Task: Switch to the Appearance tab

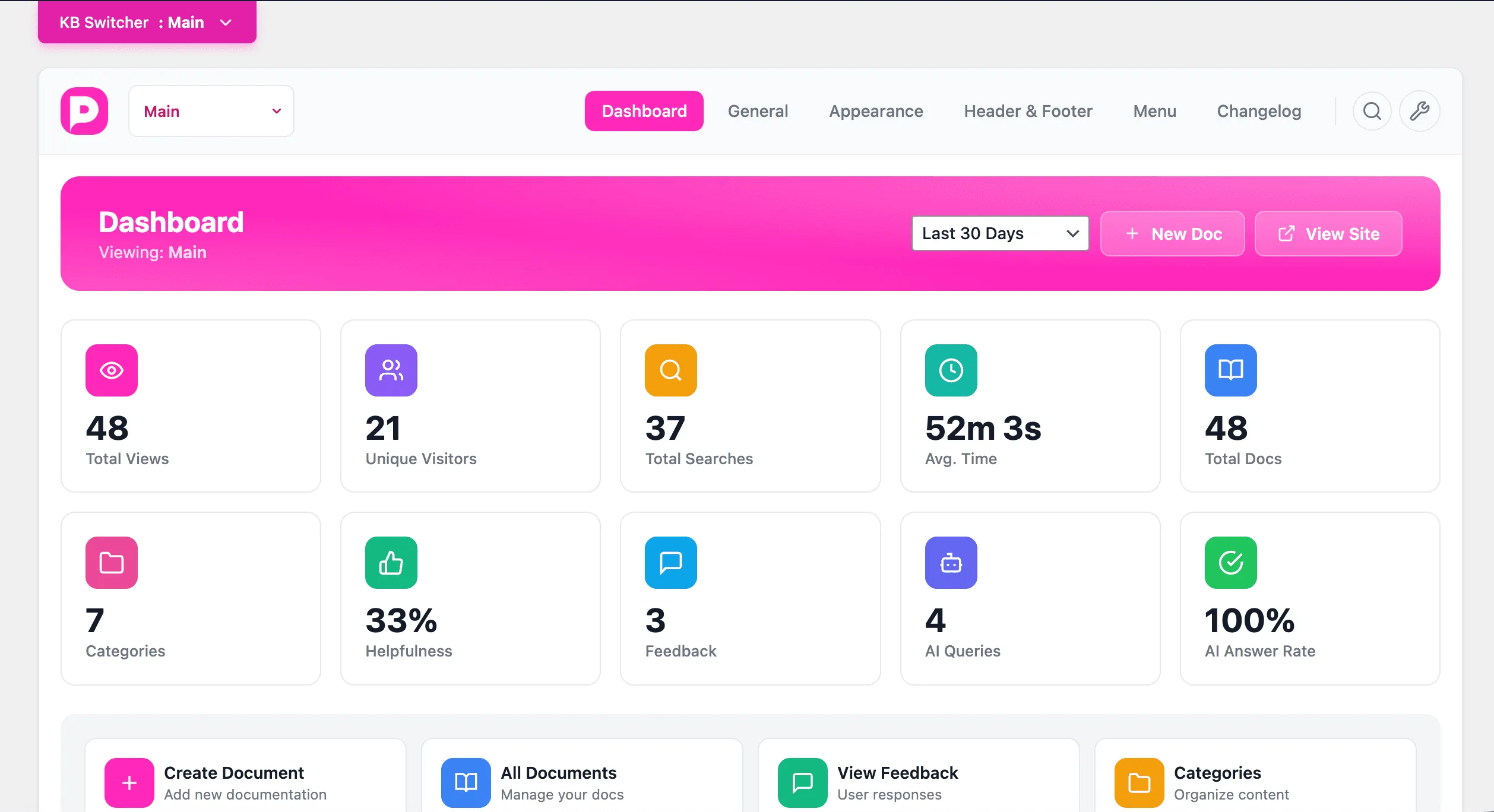Action: [876, 110]
